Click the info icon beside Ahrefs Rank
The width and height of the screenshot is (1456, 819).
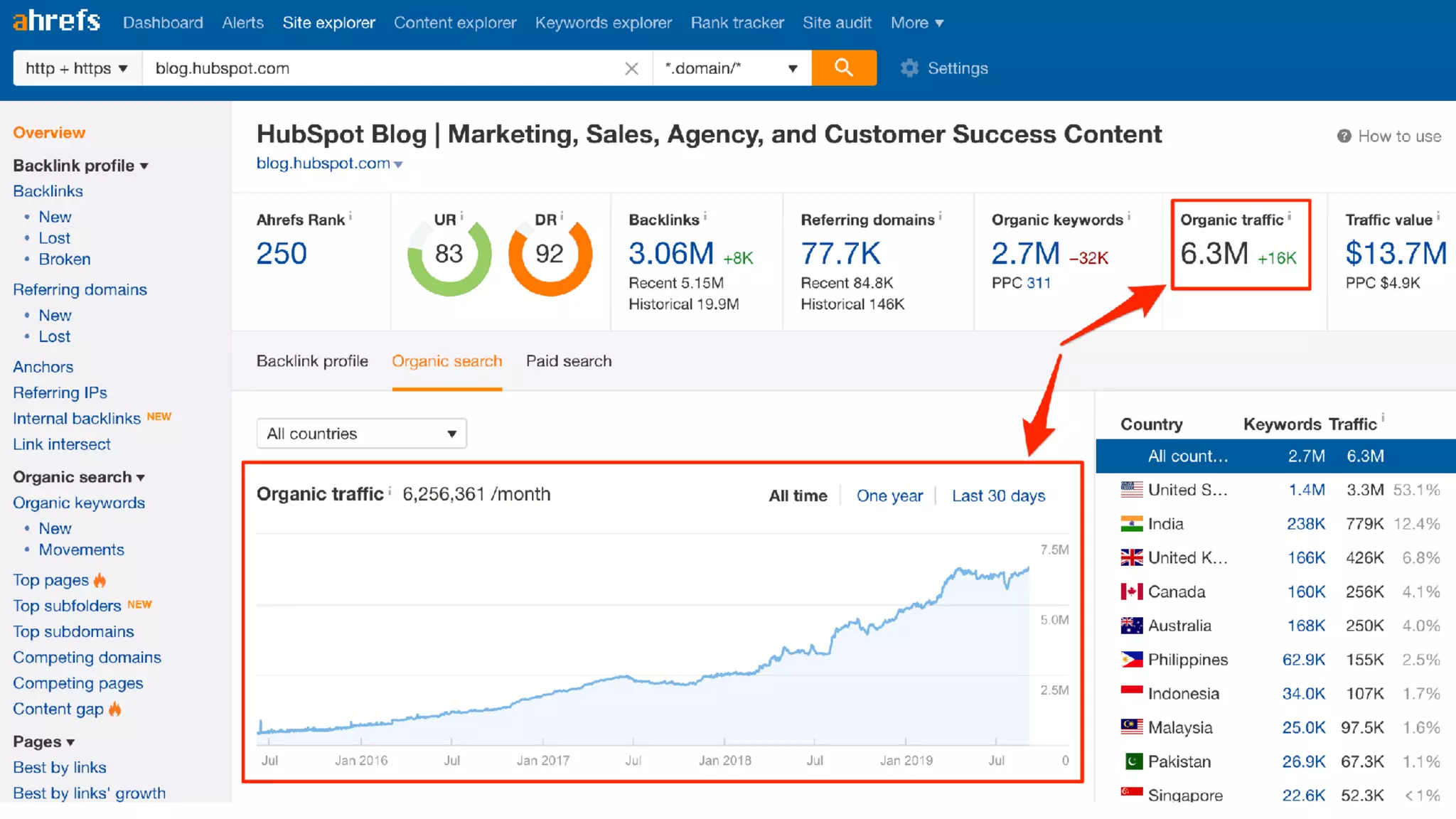pos(350,215)
